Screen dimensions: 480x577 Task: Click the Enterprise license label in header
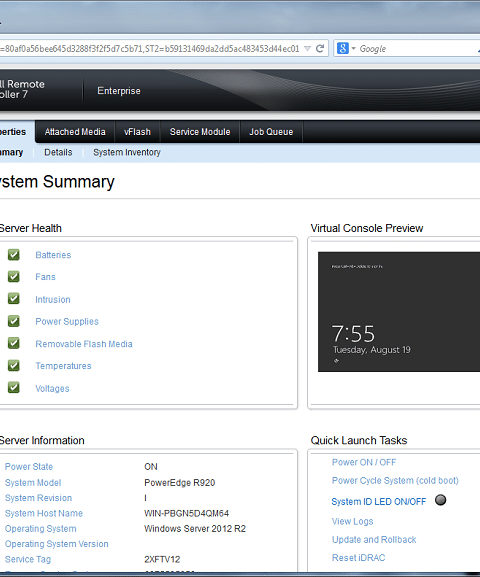[119, 91]
